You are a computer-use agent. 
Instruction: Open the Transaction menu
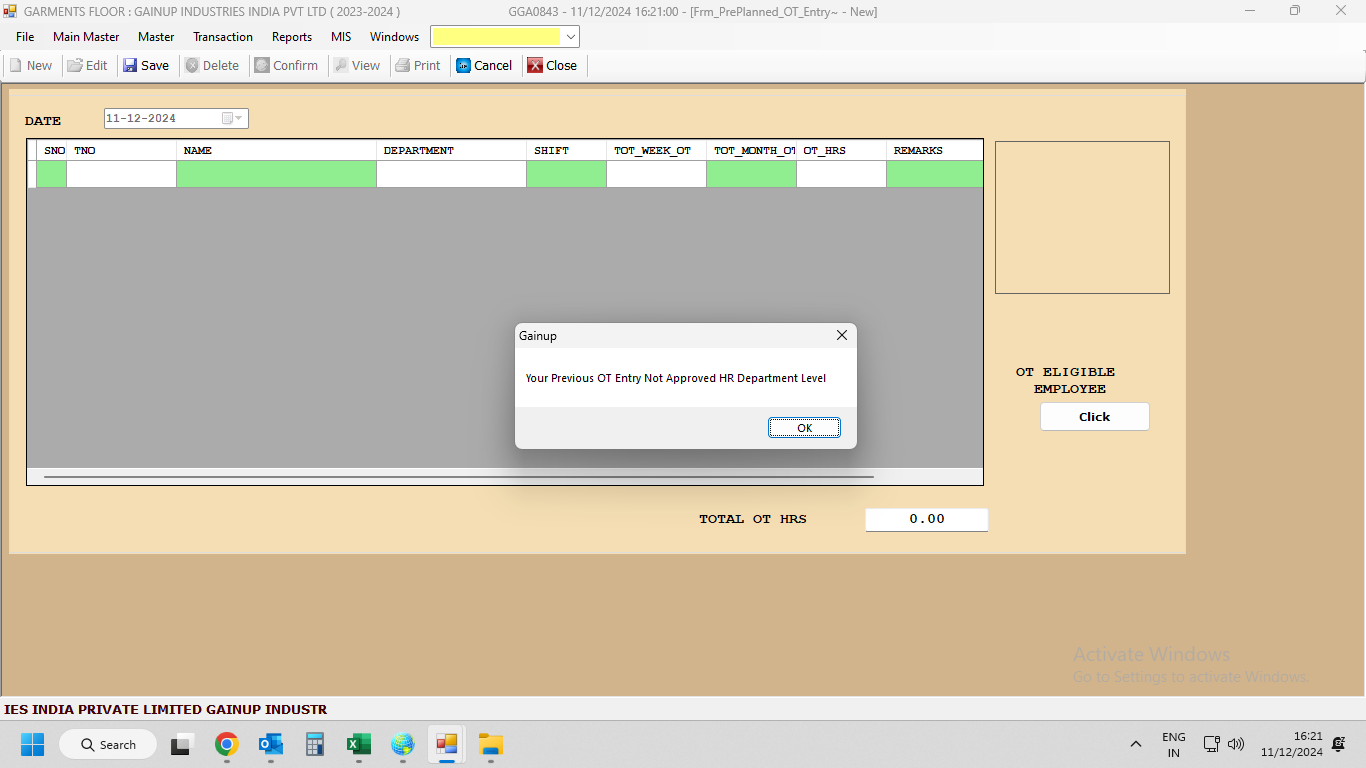click(223, 37)
